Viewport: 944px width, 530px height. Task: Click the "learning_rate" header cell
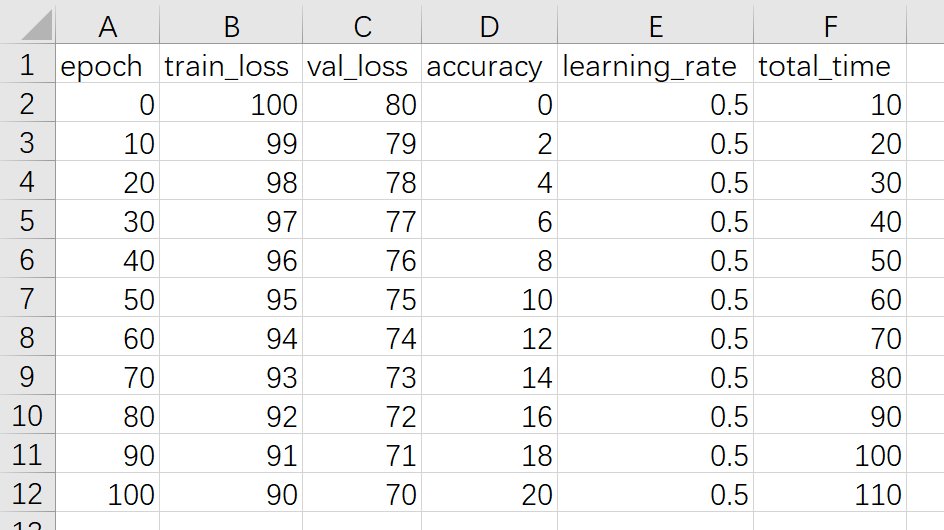655,66
